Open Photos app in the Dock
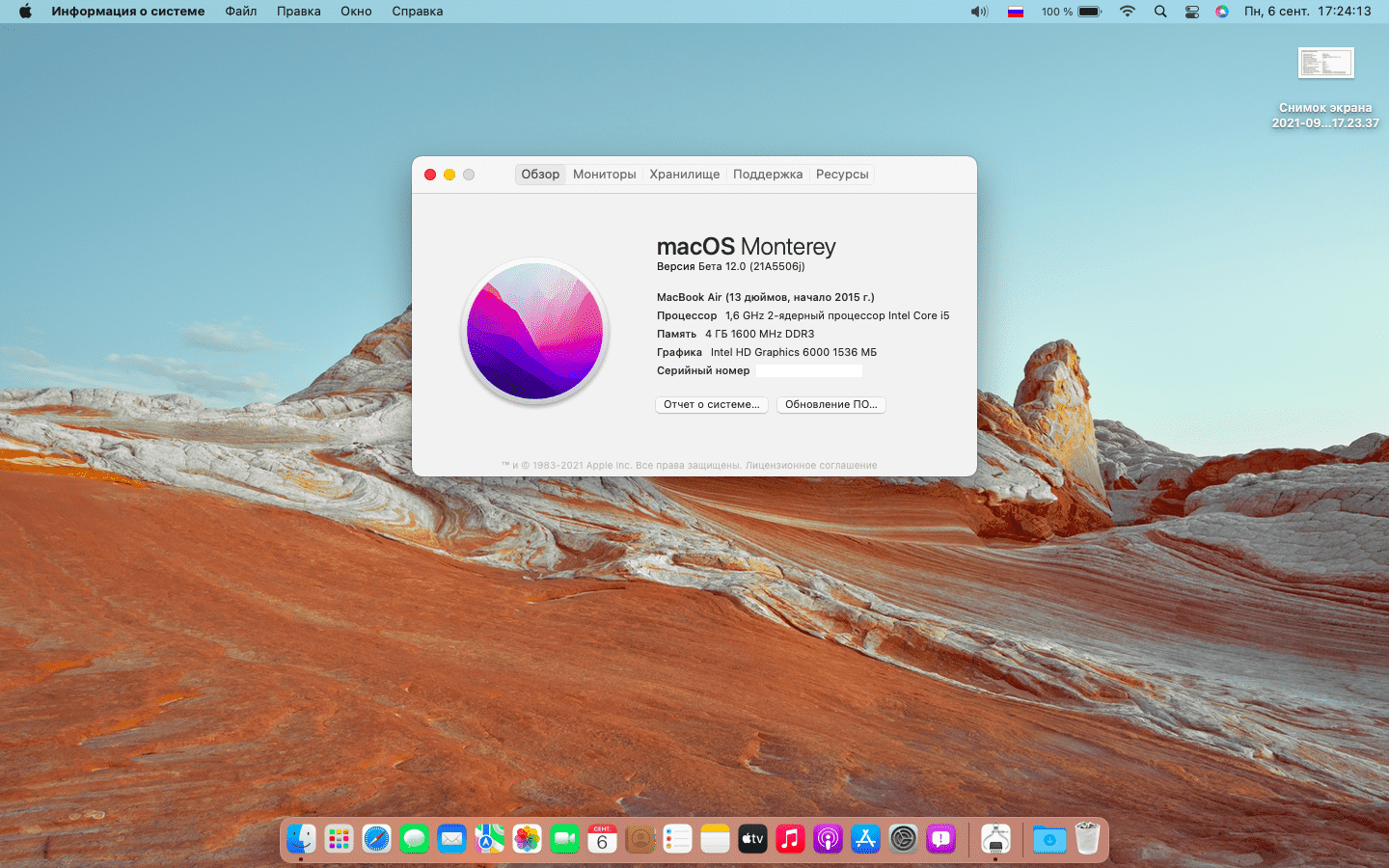The width and height of the screenshot is (1389, 868). tap(527, 839)
